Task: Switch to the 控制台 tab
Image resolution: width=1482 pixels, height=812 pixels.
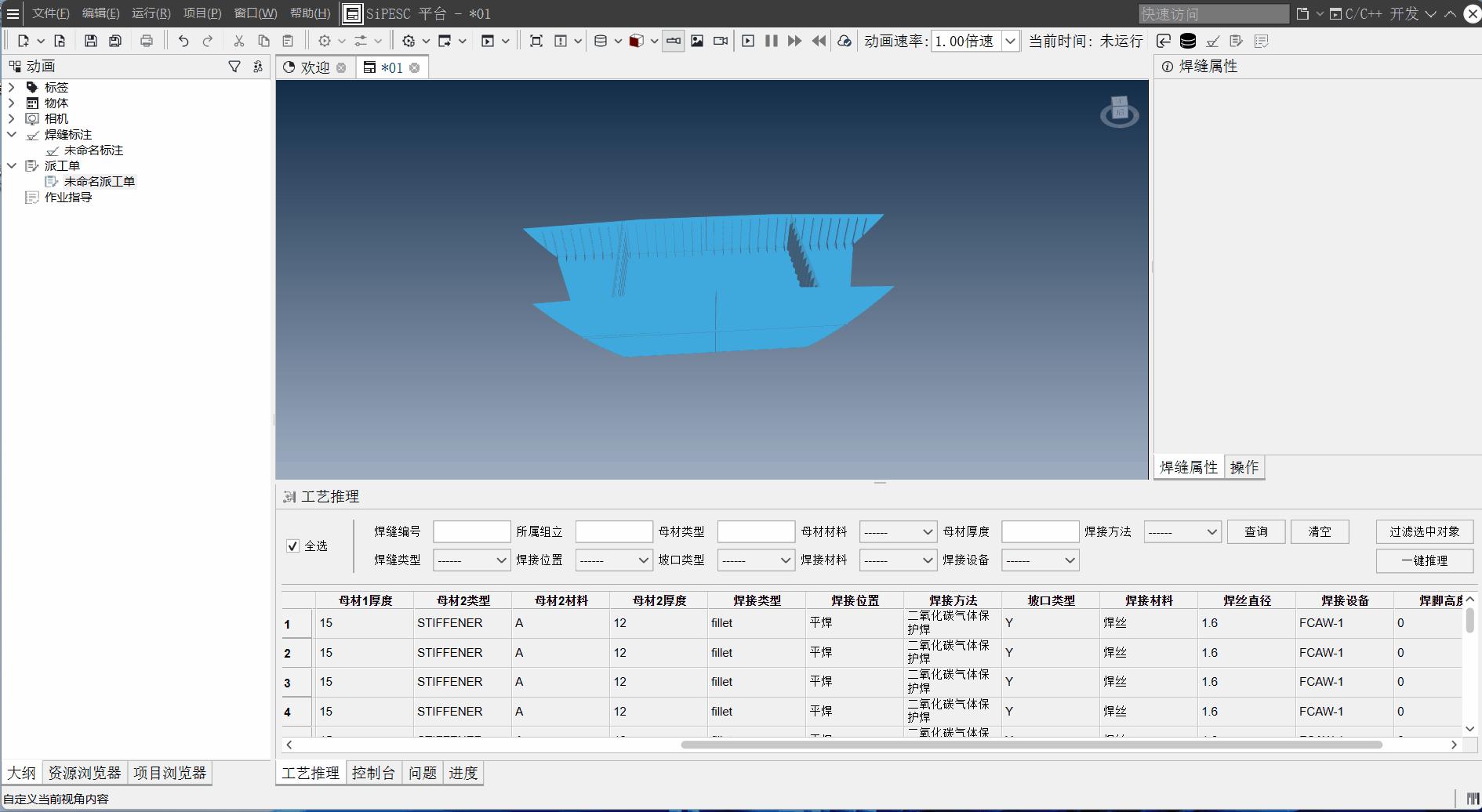Action: pos(373,773)
